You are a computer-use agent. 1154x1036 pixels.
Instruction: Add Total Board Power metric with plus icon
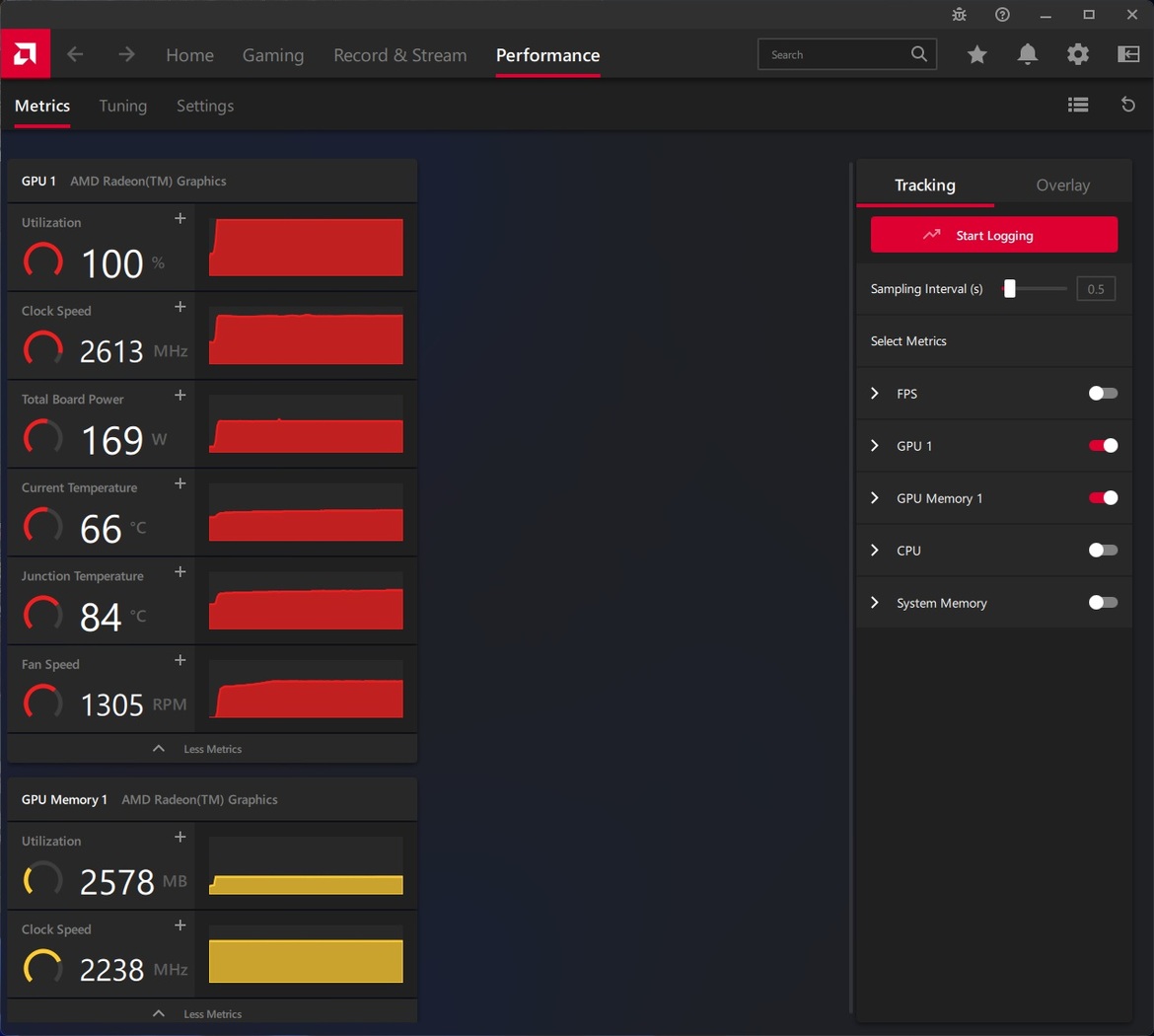tap(180, 396)
